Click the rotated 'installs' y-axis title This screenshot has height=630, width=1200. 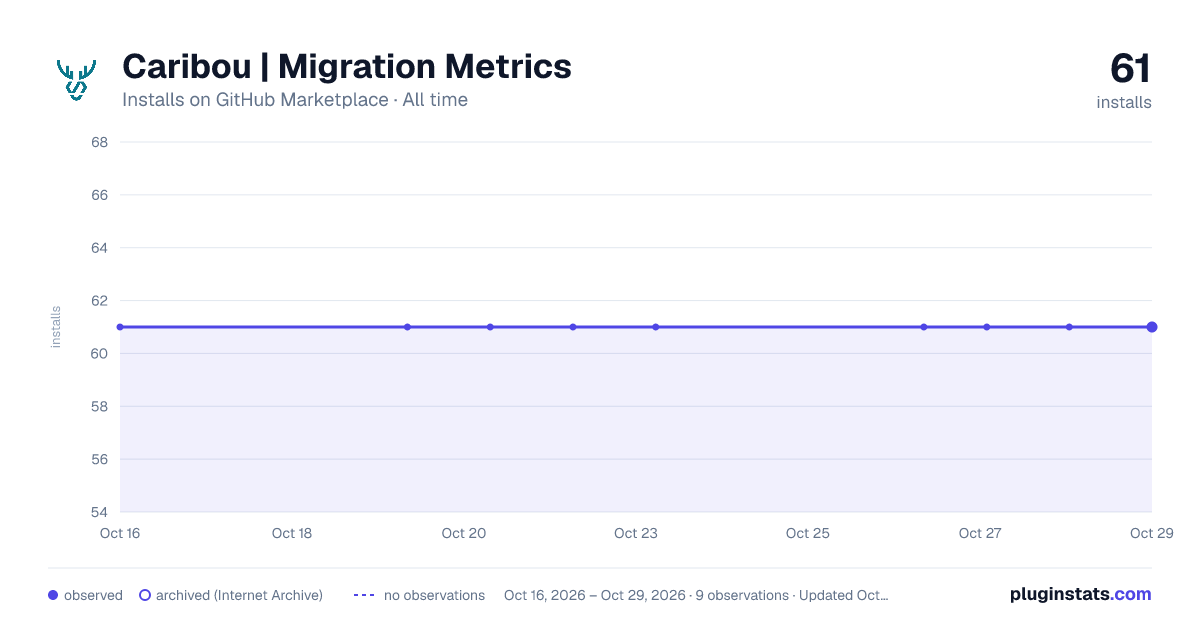tap(56, 327)
